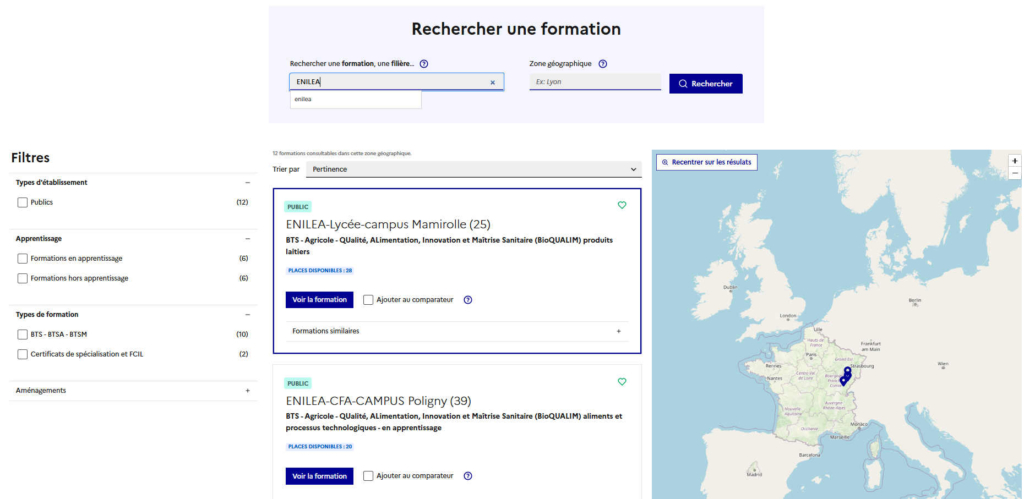The width and height of the screenshot is (1024, 499).
Task: Click the help icon beside 'Rechercher une formation, une filière'
Action: coord(424,64)
